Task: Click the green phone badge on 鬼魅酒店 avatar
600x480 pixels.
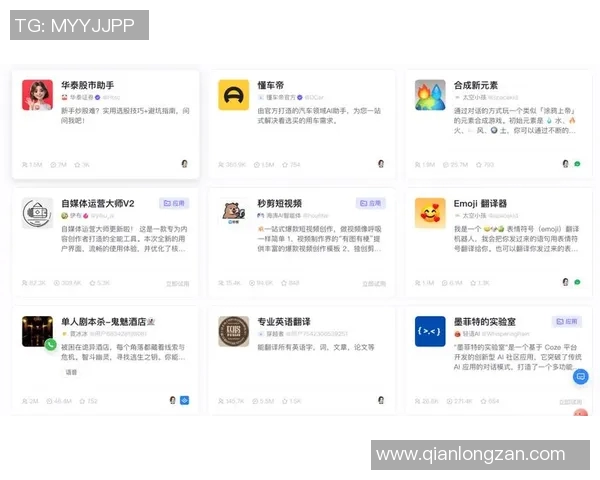Action: [x=50, y=345]
